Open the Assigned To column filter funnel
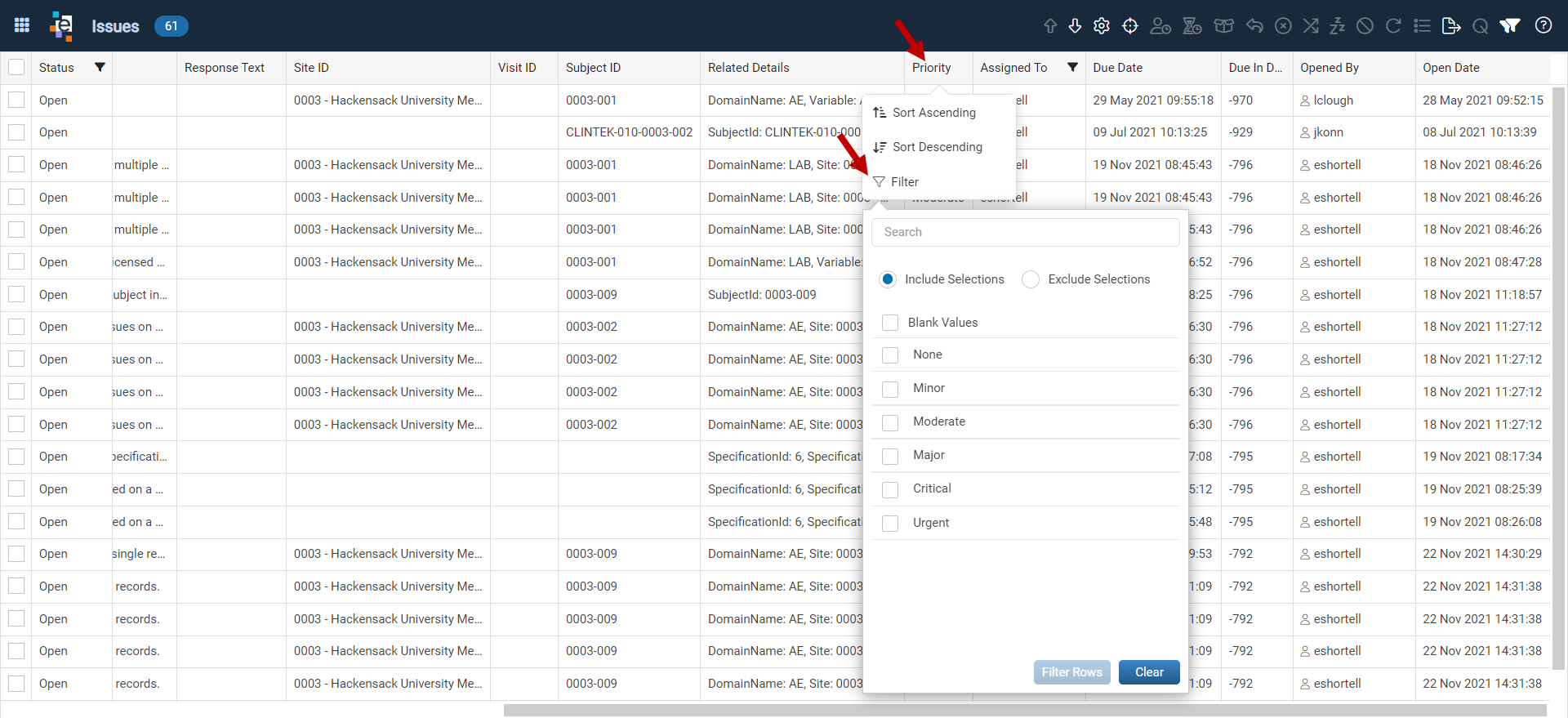Screen dimensions: 1568x718 (x=1072, y=67)
